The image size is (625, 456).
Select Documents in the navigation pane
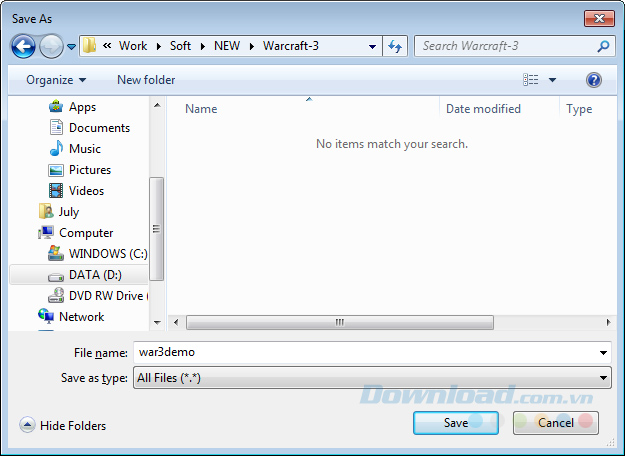click(99, 128)
